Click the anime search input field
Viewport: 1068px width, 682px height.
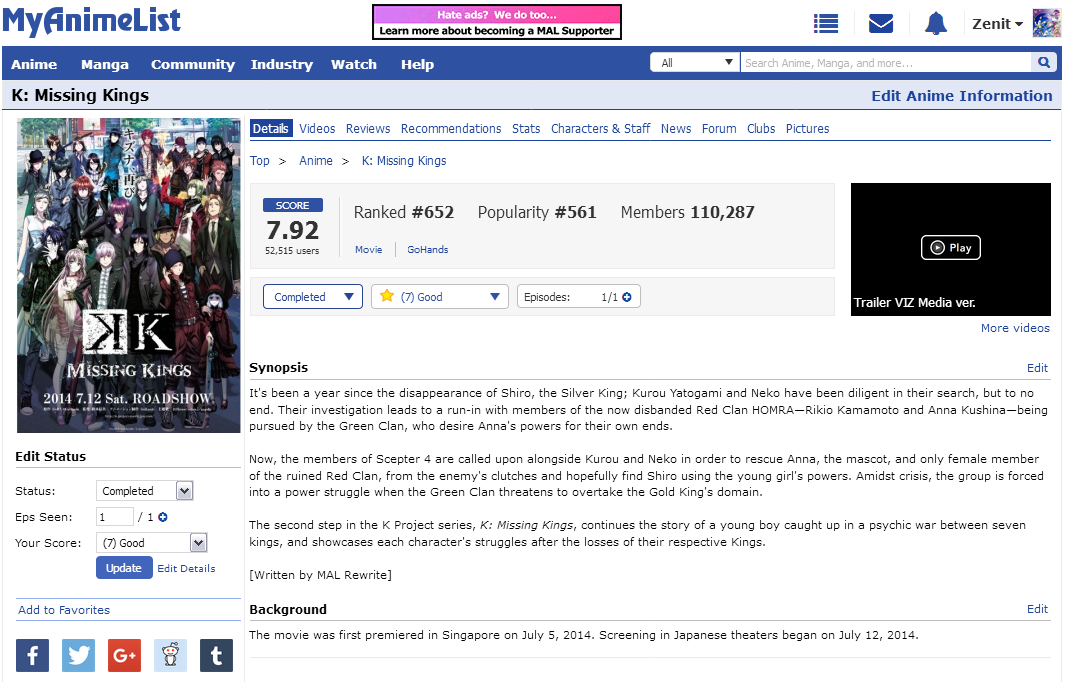click(x=885, y=63)
